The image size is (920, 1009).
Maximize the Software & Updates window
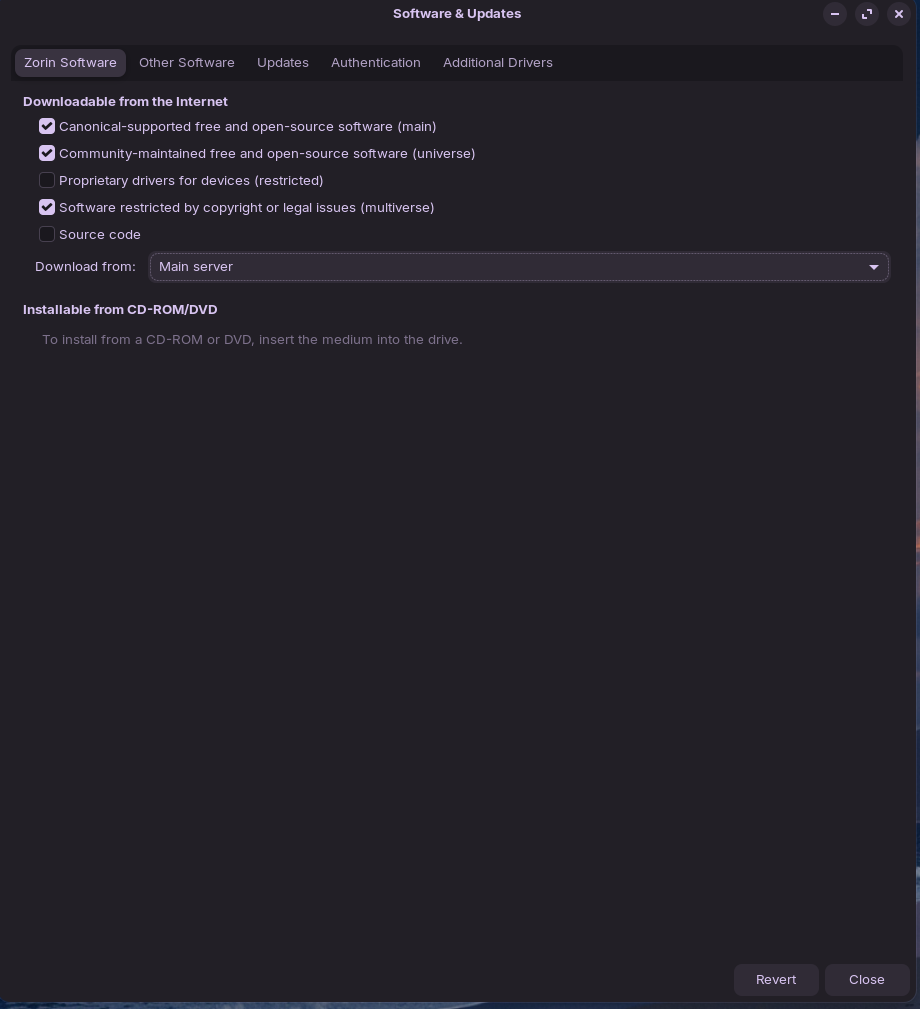tap(867, 14)
